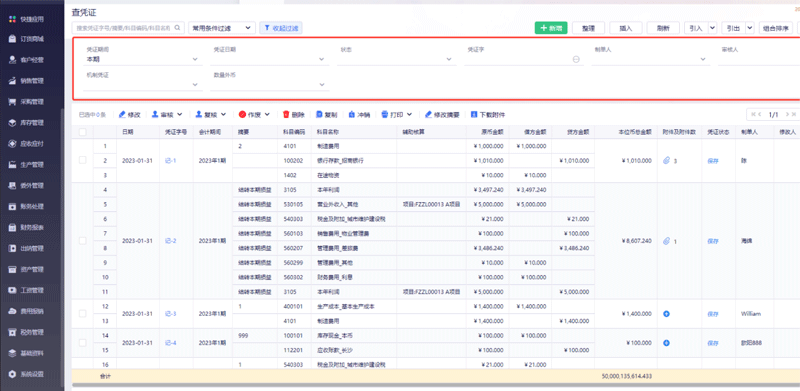Click 修改 pencil in the toolbar
This screenshot has width=800, height=391.
point(130,115)
